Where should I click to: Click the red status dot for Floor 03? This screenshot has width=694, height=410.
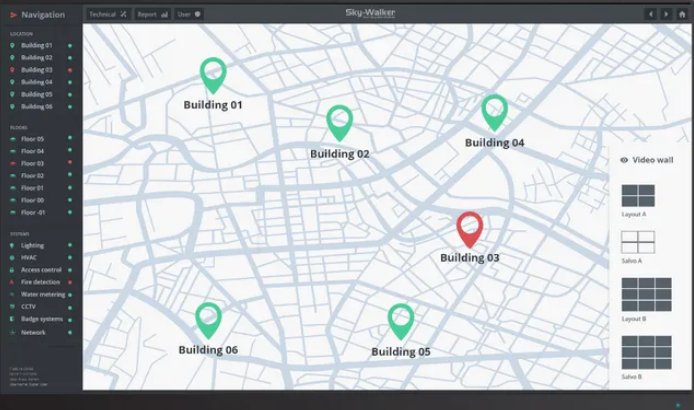(x=70, y=162)
